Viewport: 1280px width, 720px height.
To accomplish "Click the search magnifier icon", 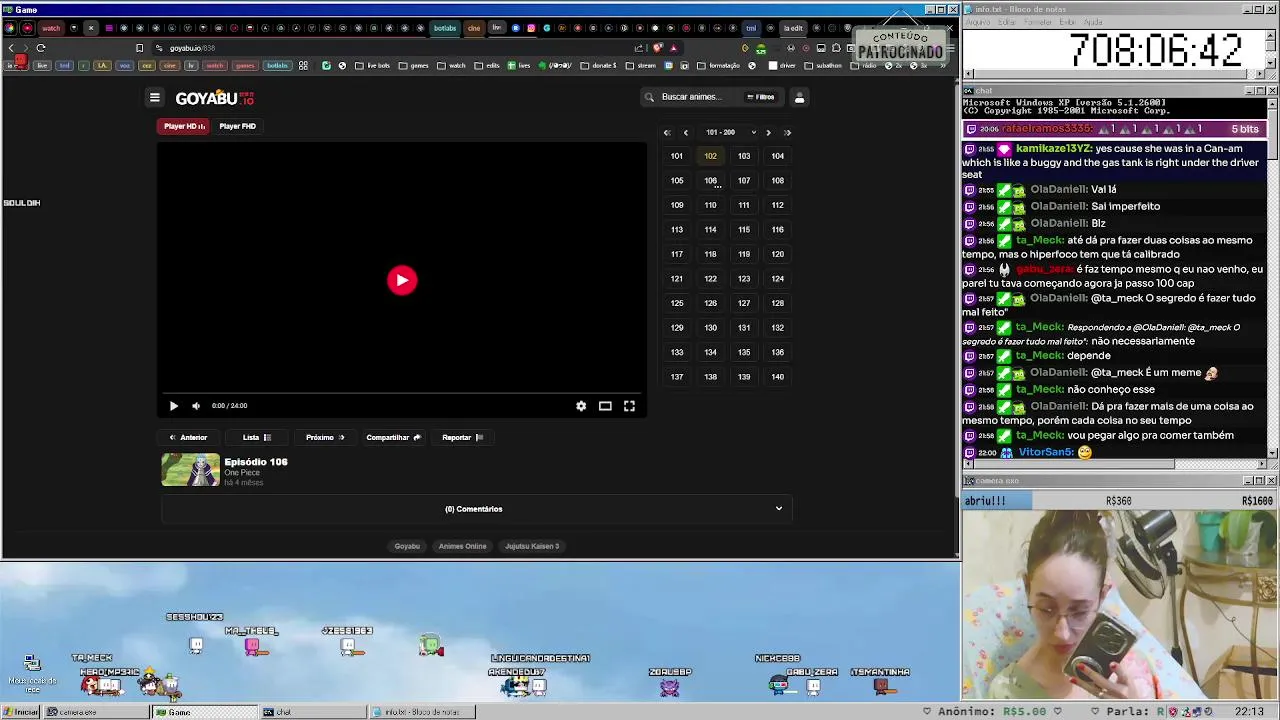I will (649, 97).
